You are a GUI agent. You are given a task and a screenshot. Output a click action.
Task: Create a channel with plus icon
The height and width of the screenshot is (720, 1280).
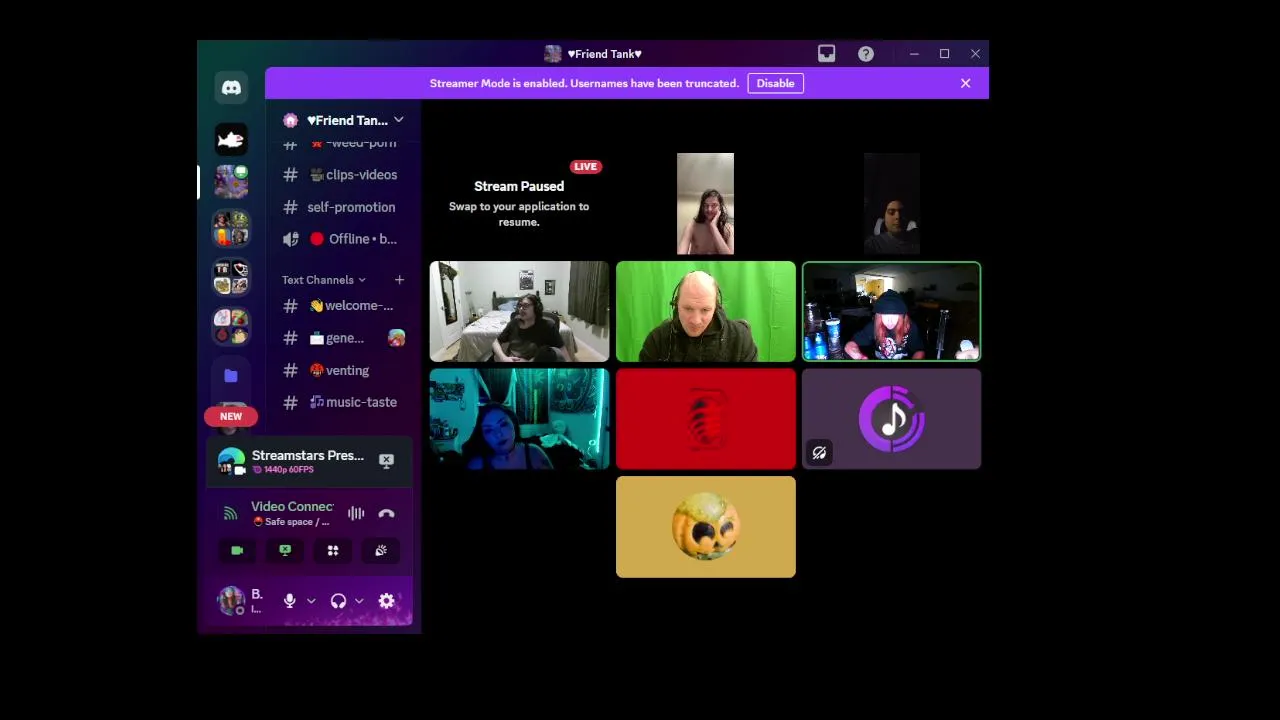(x=399, y=280)
